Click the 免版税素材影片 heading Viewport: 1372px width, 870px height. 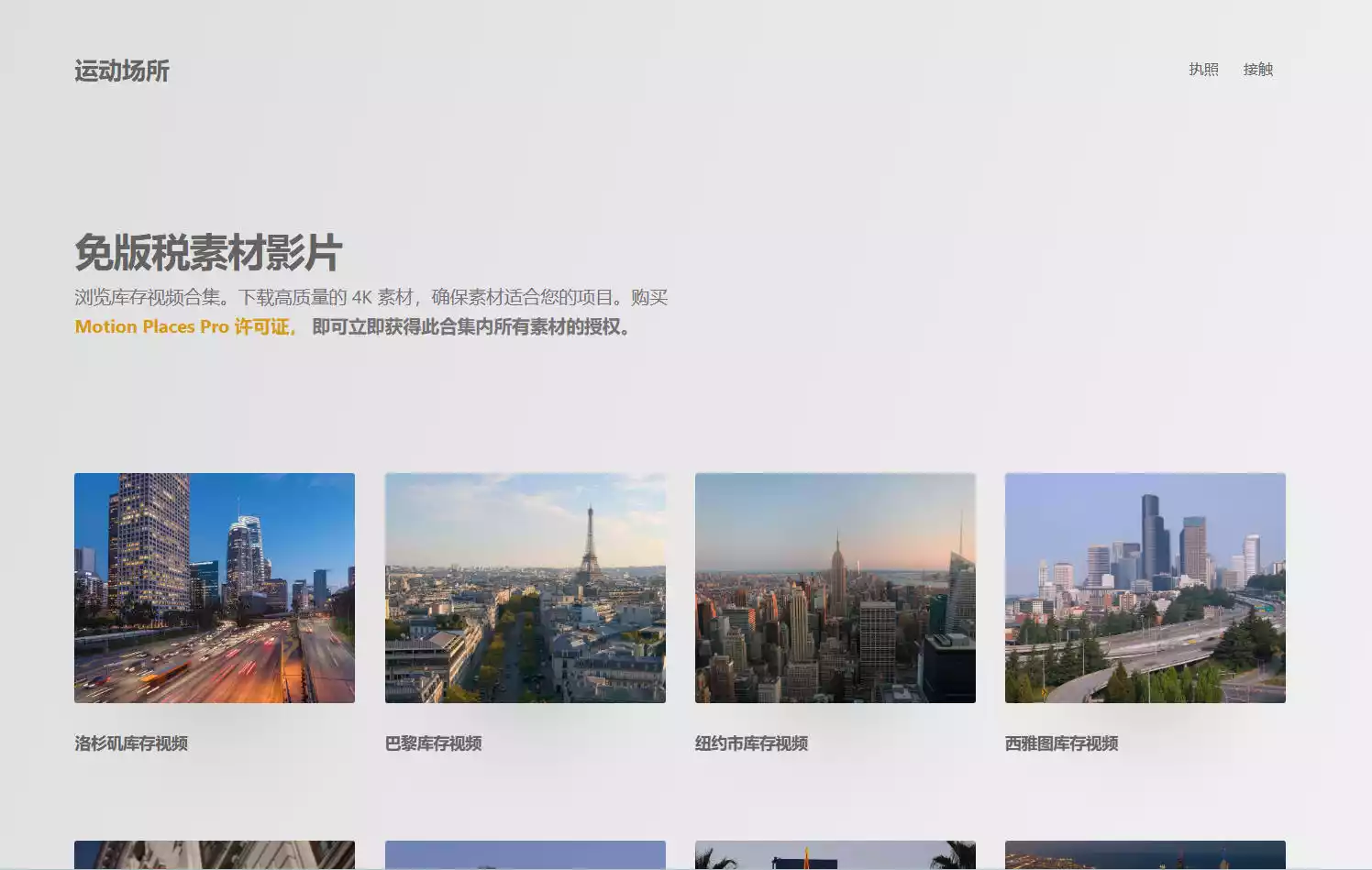click(209, 253)
